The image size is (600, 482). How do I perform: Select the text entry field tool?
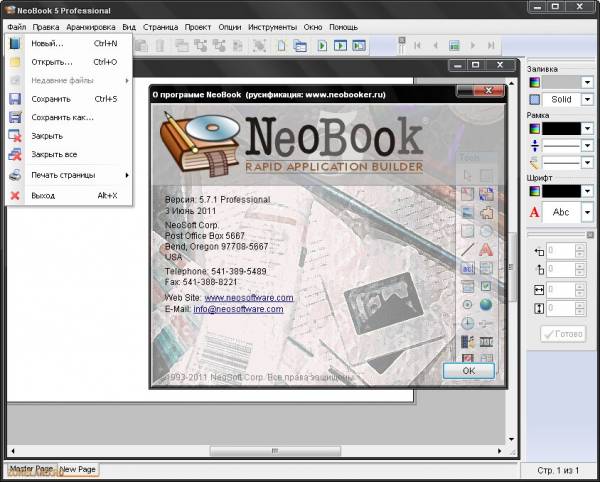tap(467, 268)
